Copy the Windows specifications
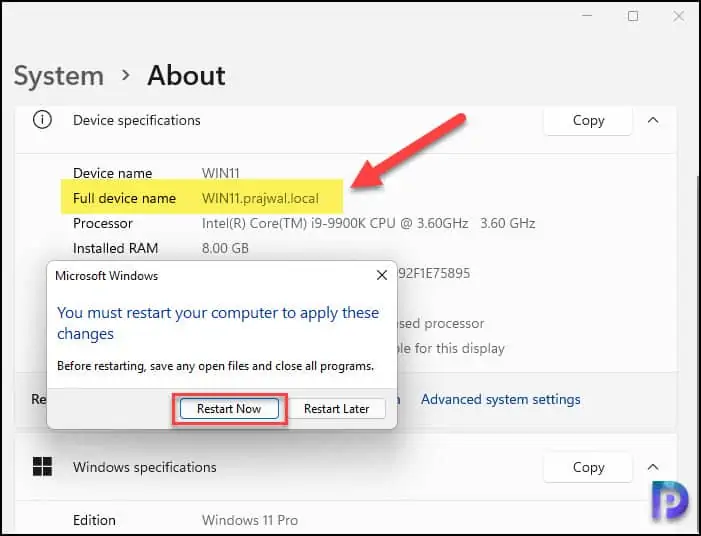This screenshot has height=536, width=701. point(588,467)
